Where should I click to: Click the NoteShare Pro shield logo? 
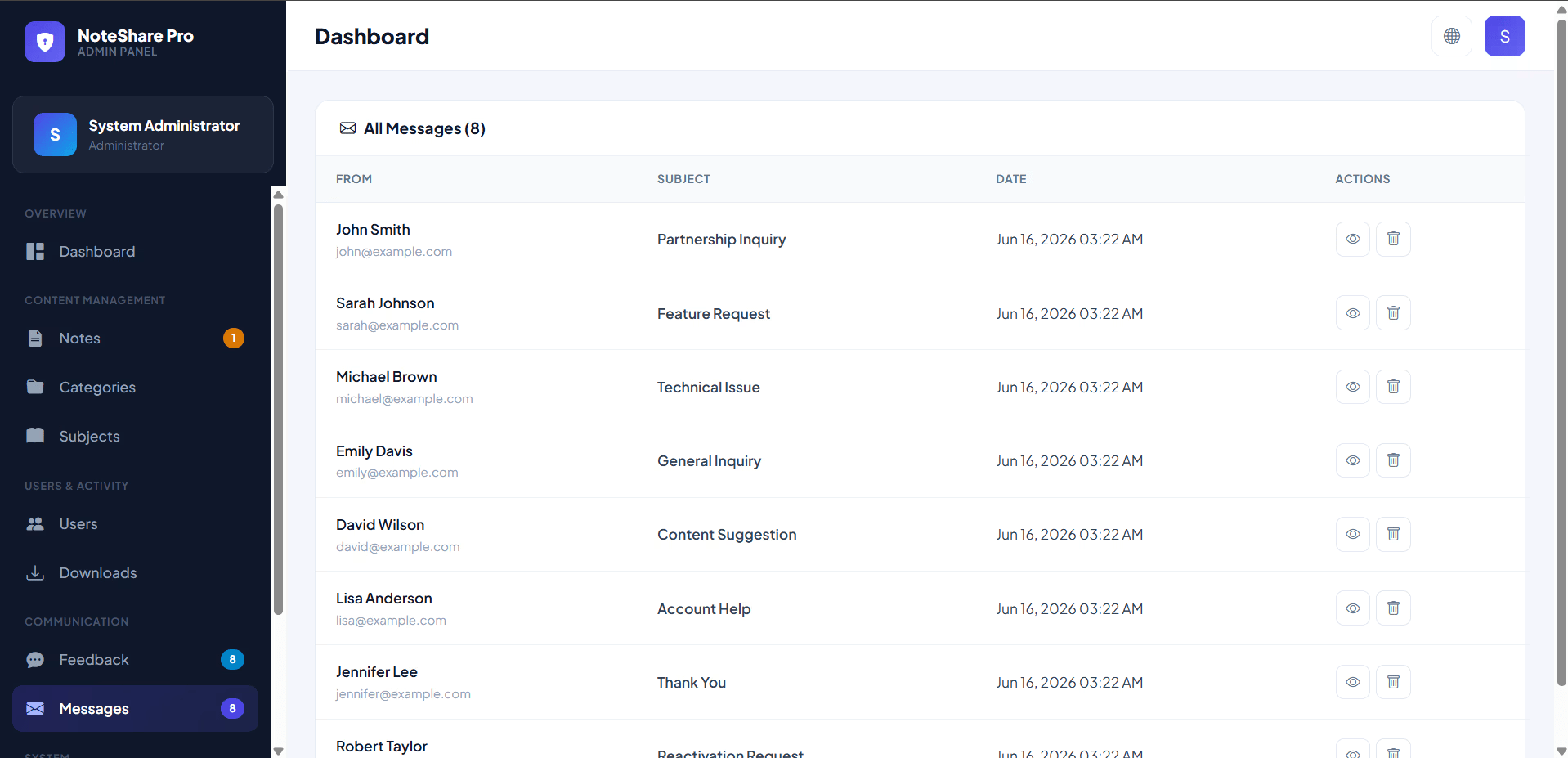click(45, 42)
